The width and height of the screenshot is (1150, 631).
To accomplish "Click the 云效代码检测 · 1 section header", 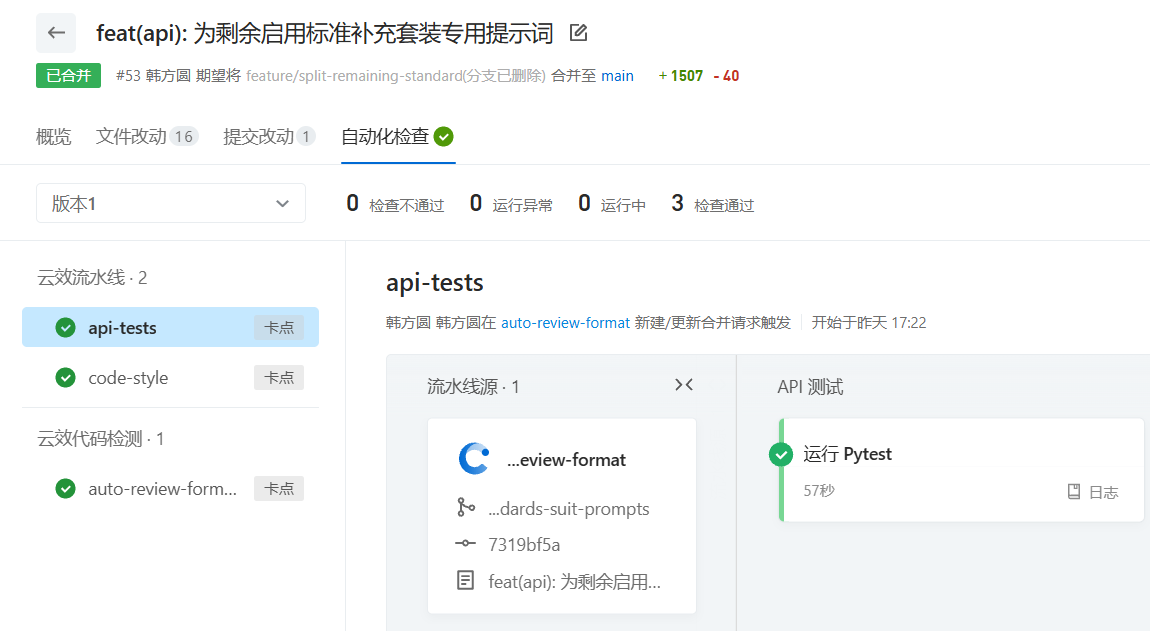I will click(101, 439).
